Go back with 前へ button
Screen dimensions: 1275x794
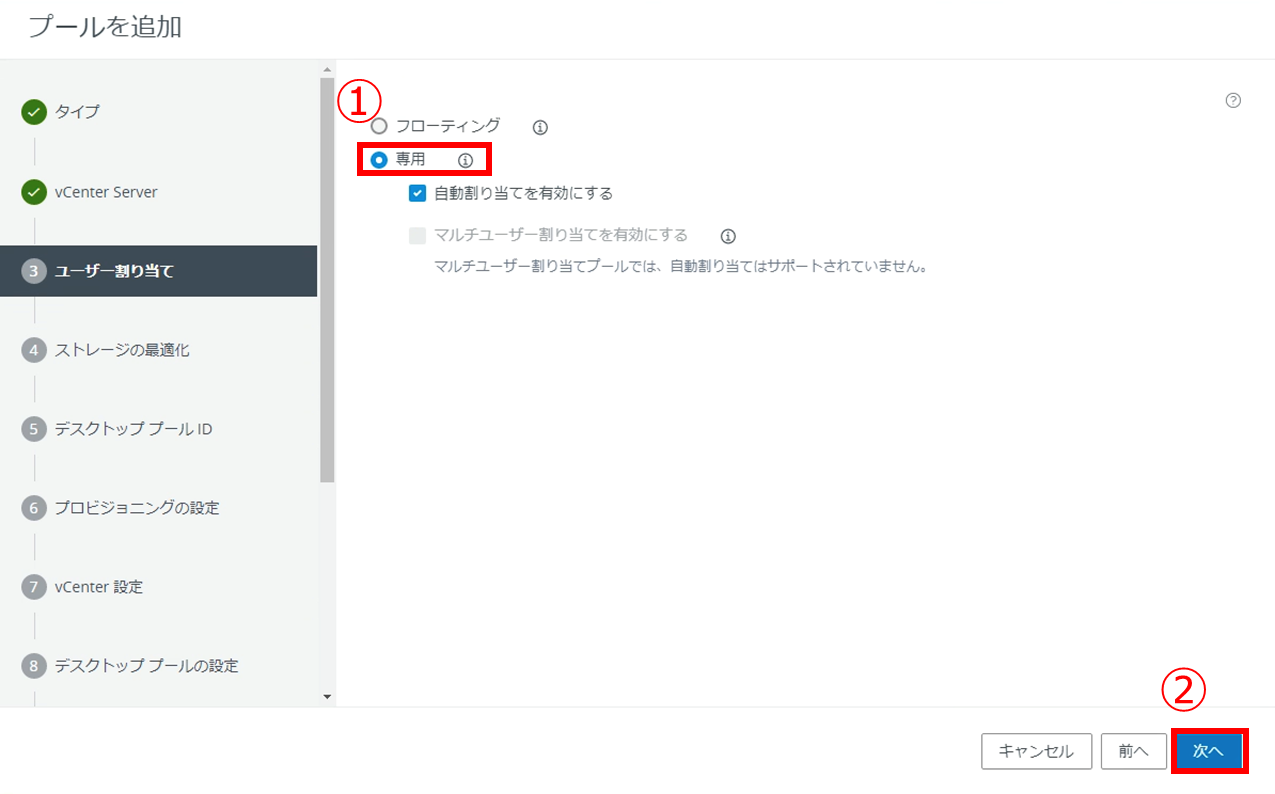tap(1133, 751)
